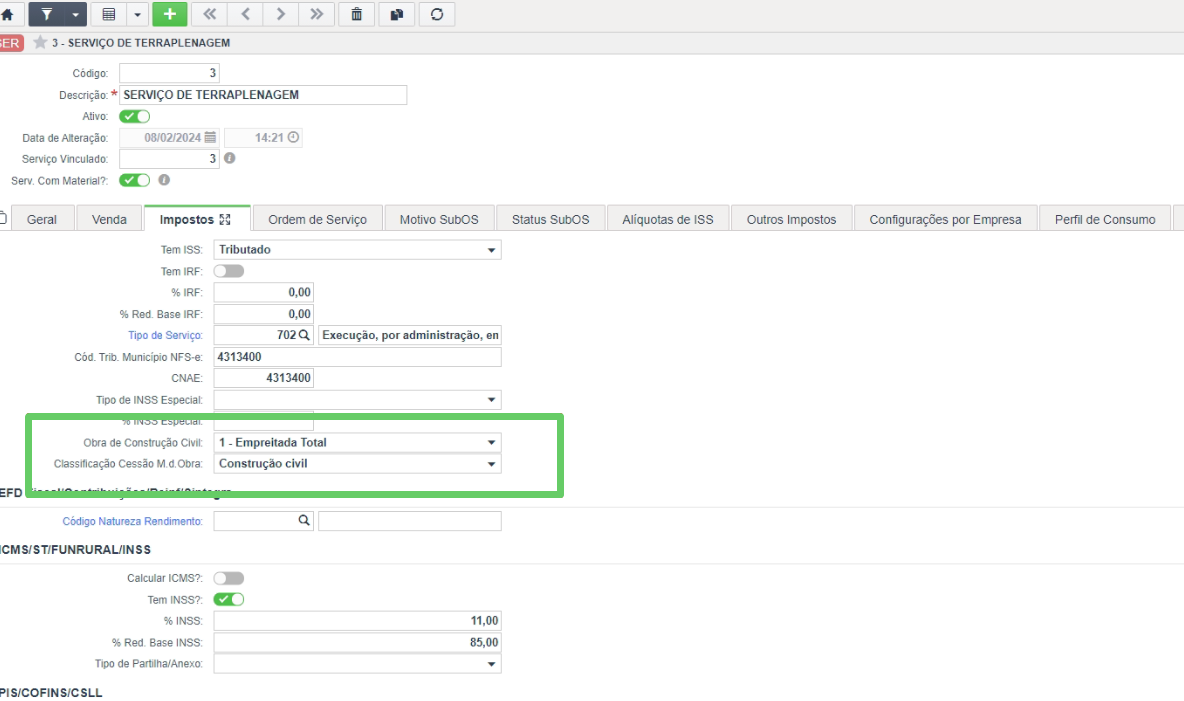Search Código Natureza Rendimento magnifier

304,520
